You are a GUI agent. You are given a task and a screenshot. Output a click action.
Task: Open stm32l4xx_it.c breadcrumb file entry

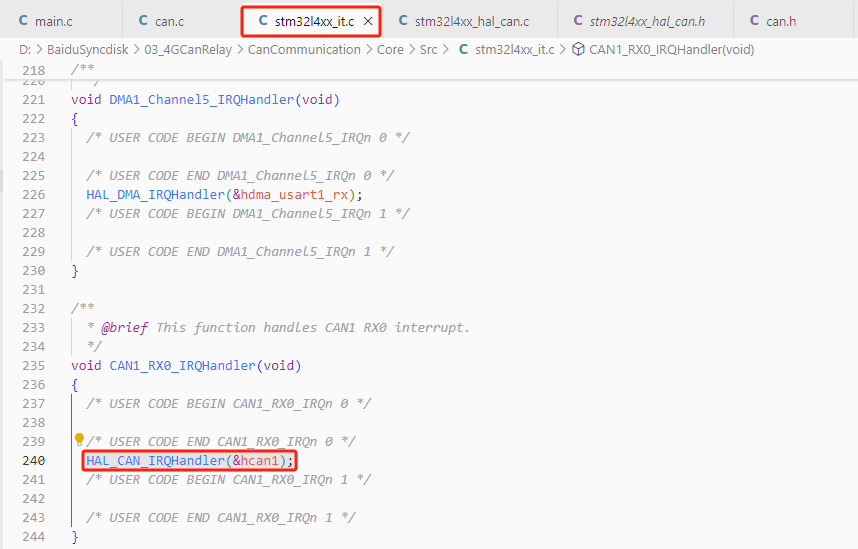point(514,50)
